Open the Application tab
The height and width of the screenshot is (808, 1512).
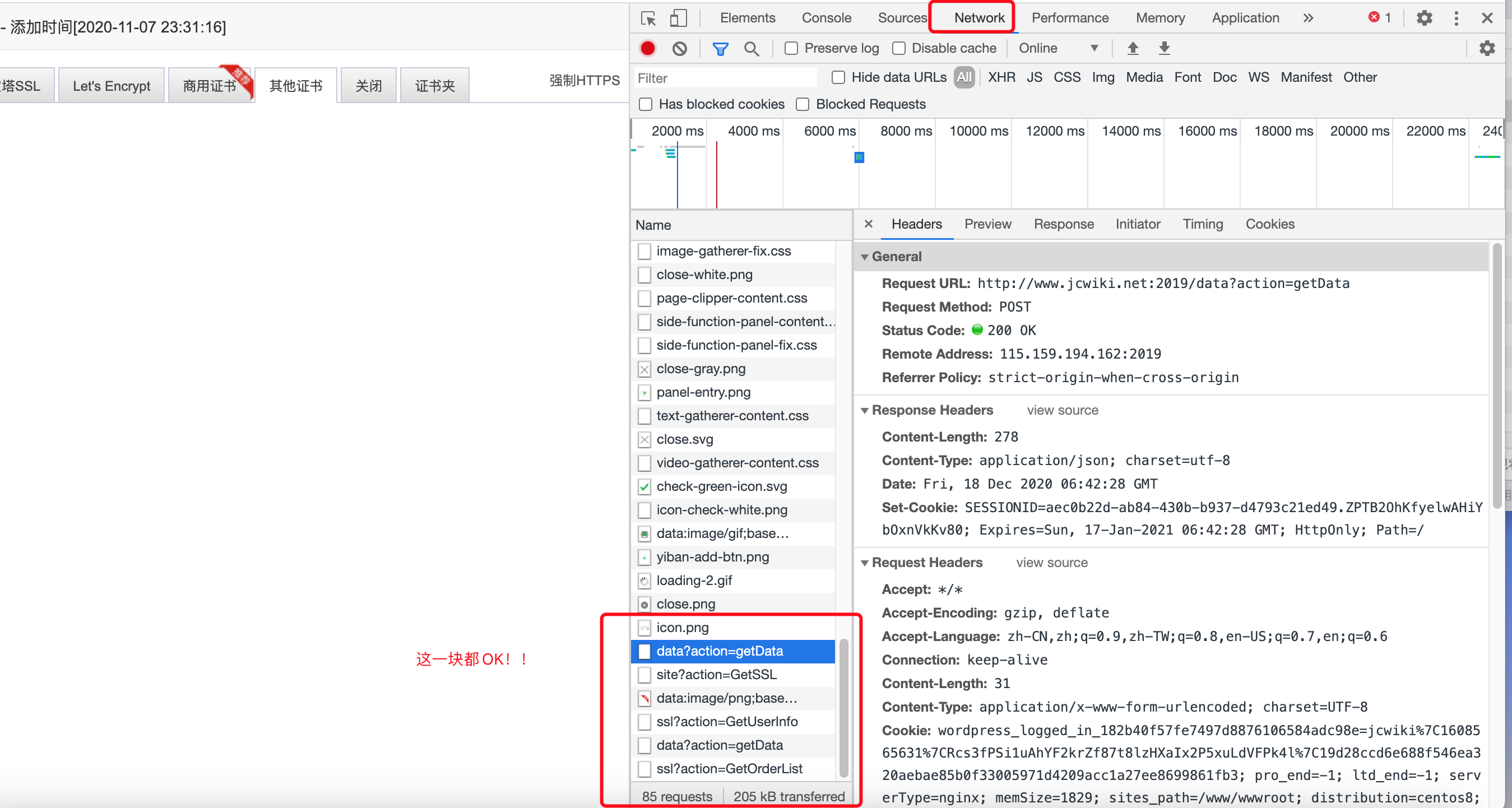click(x=1245, y=18)
